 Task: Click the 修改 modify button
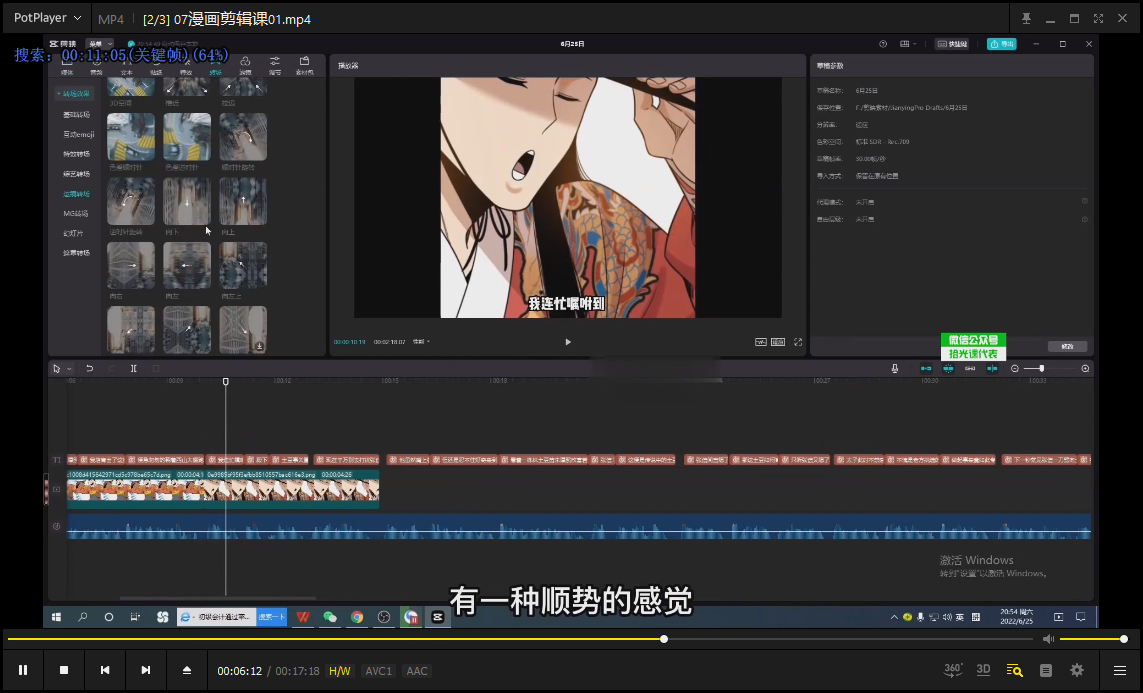pyautogui.click(x=1067, y=346)
